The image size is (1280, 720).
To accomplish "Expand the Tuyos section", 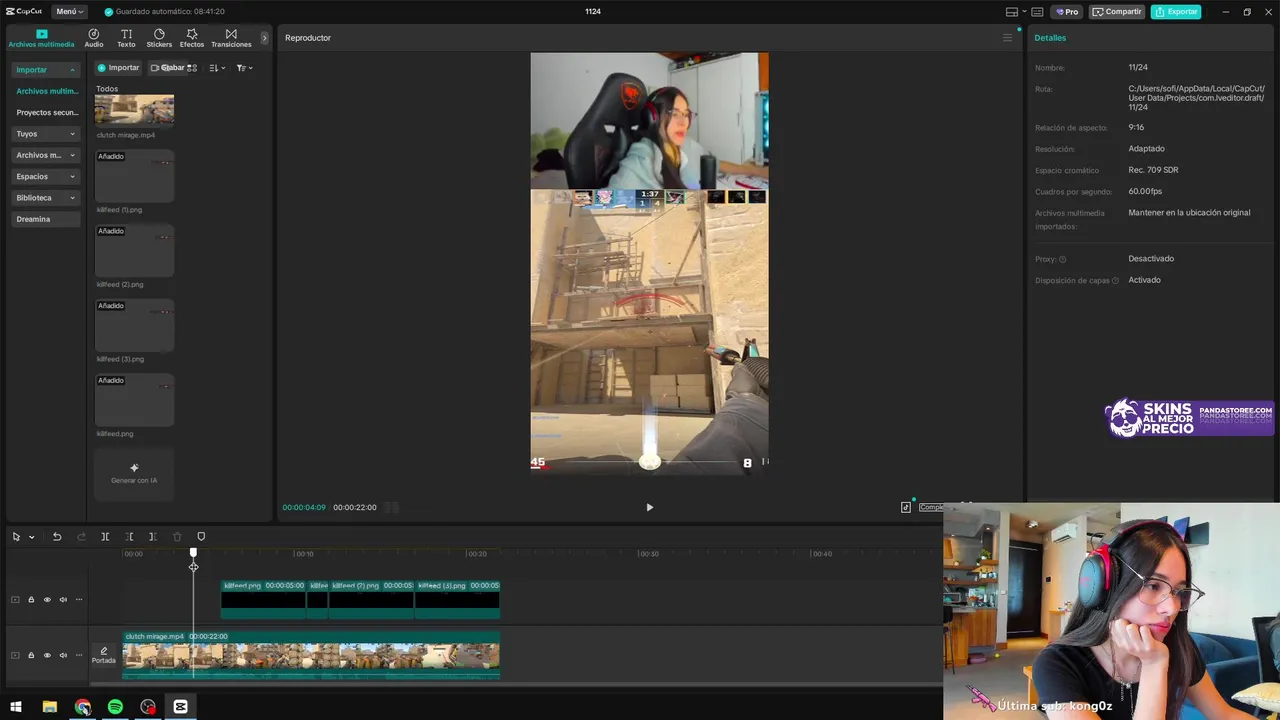I will [x=46, y=134].
